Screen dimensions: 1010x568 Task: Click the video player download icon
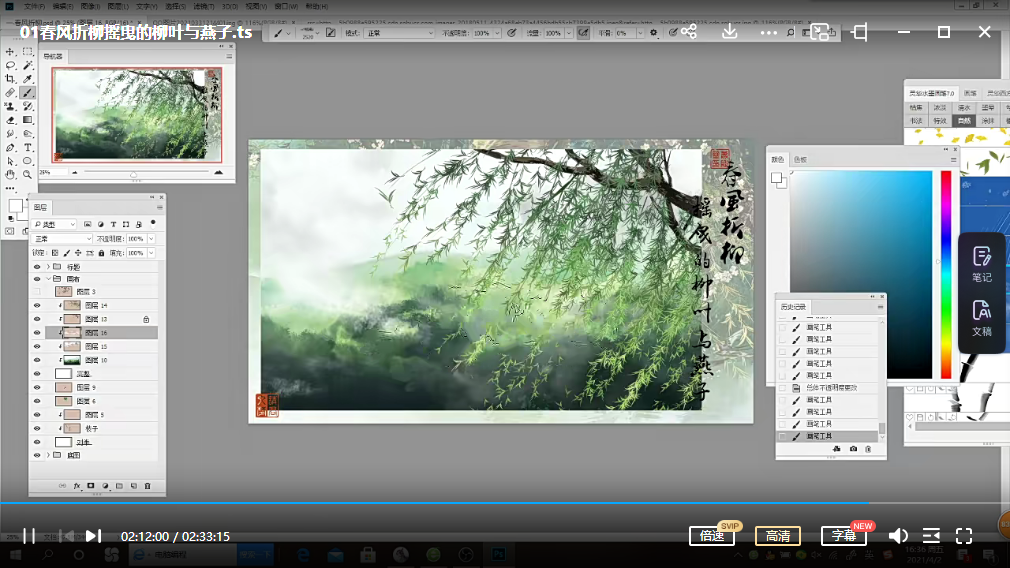coord(729,32)
